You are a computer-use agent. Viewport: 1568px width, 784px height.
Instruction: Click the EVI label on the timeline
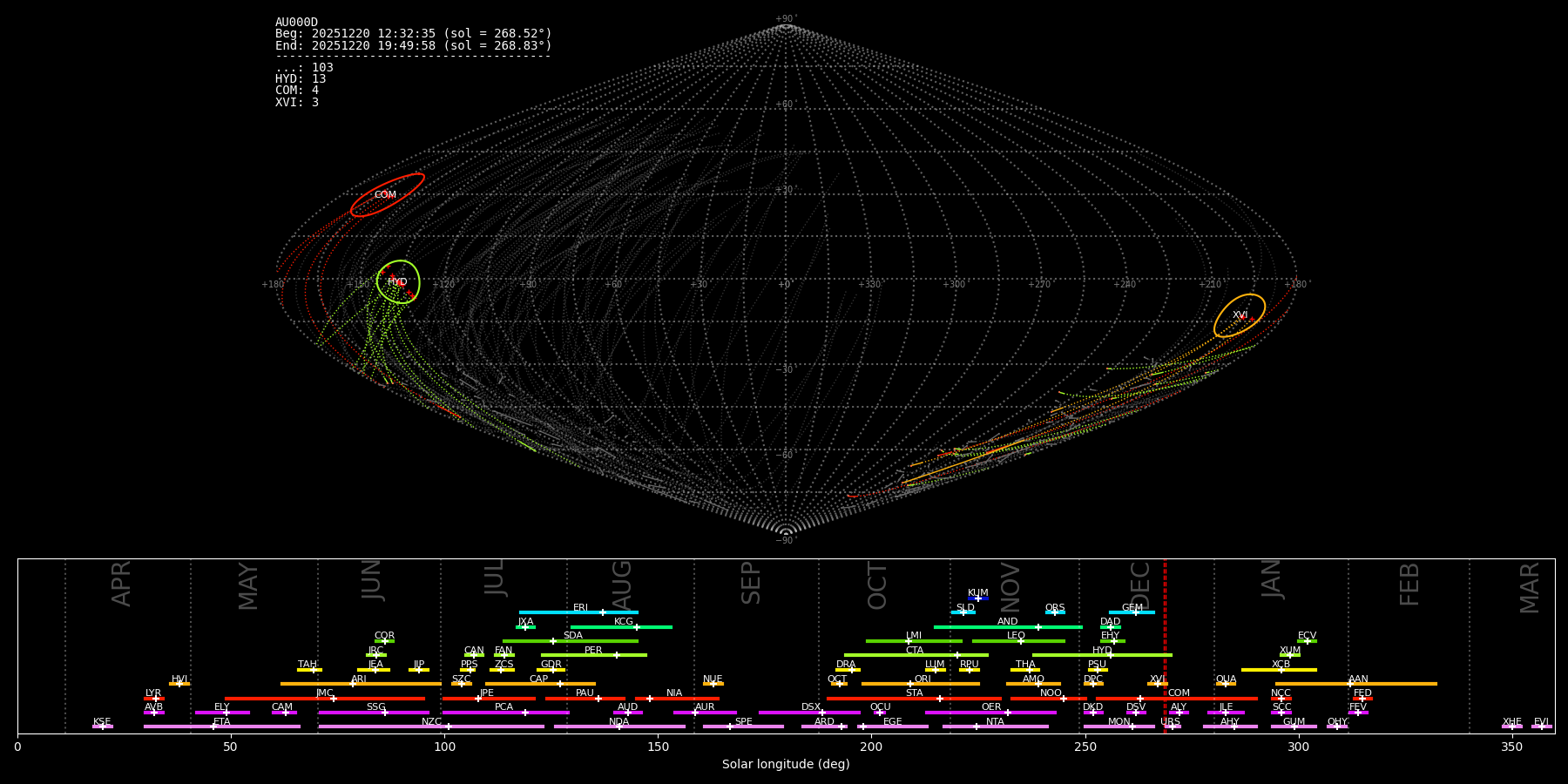pyautogui.click(x=1541, y=722)
